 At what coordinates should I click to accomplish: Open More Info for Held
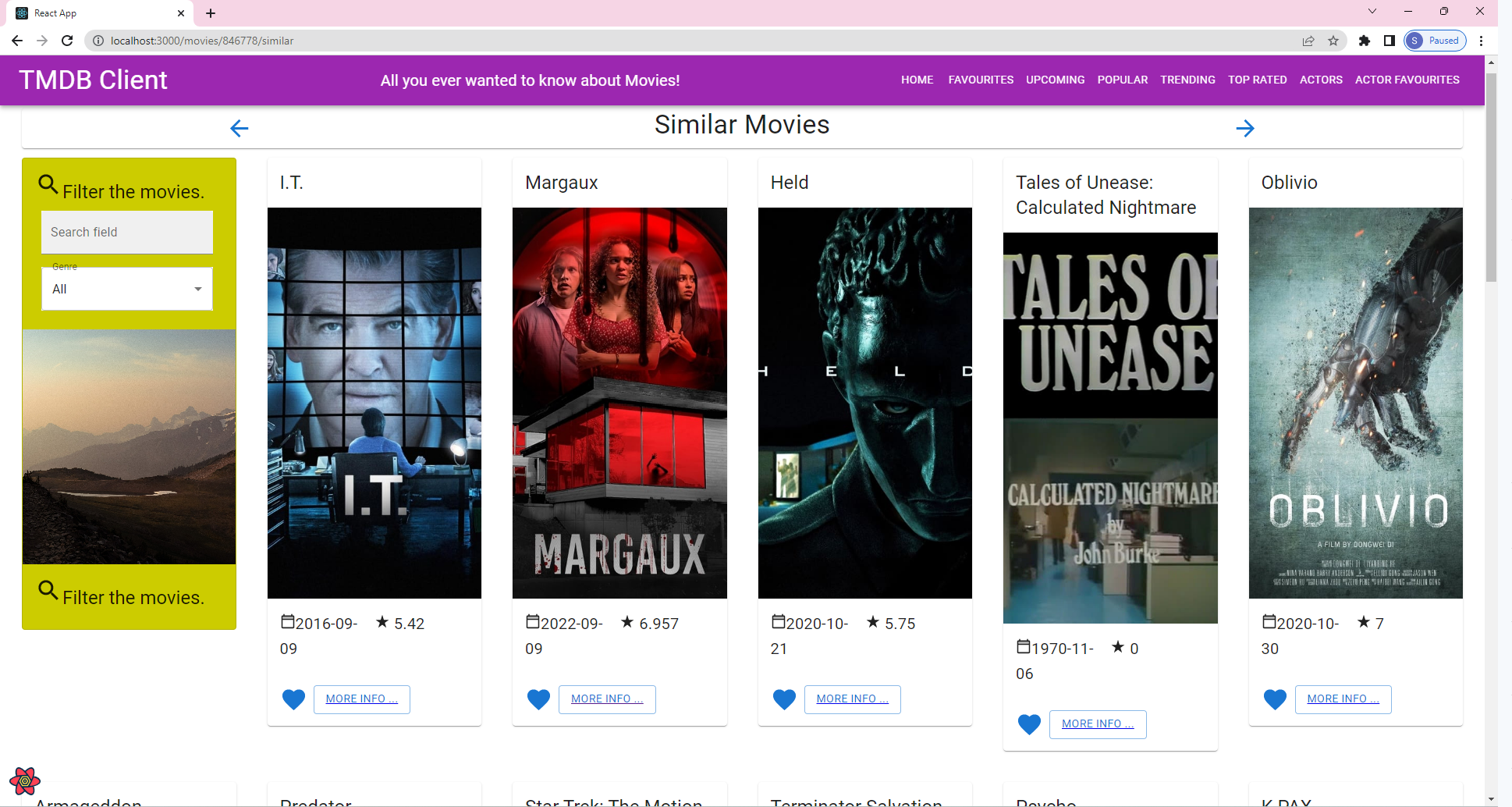[x=853, y=699]
